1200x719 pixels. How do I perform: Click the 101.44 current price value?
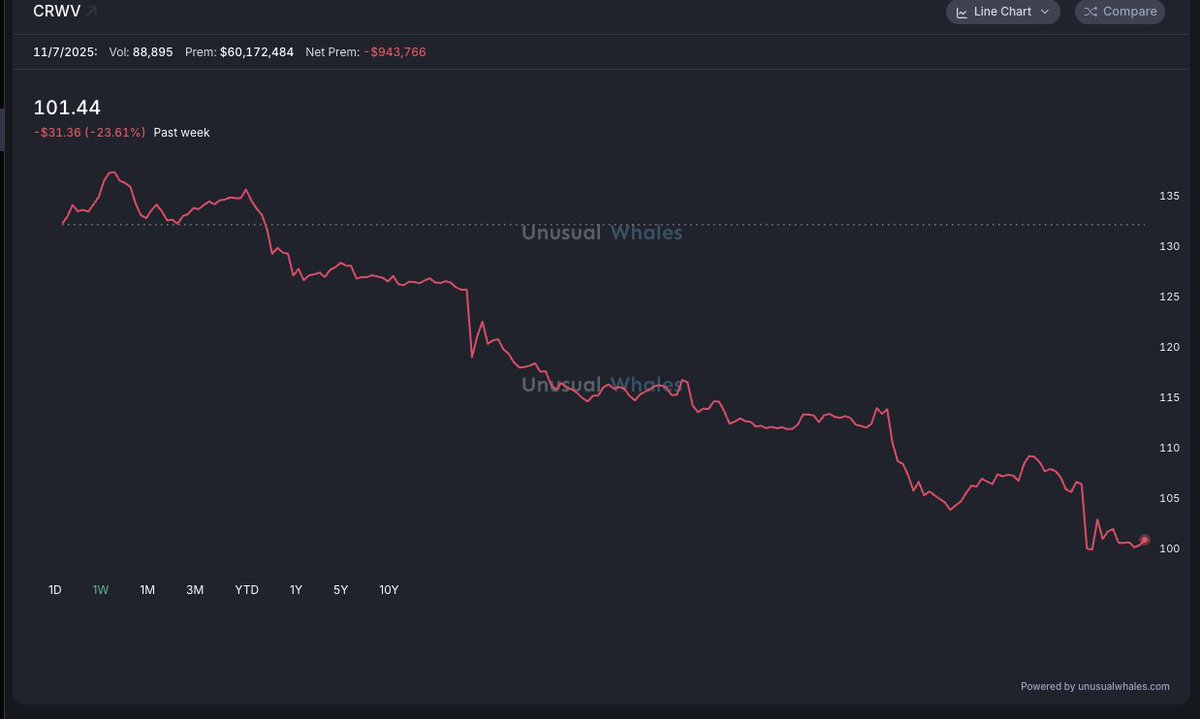click(x=67, y=108)
